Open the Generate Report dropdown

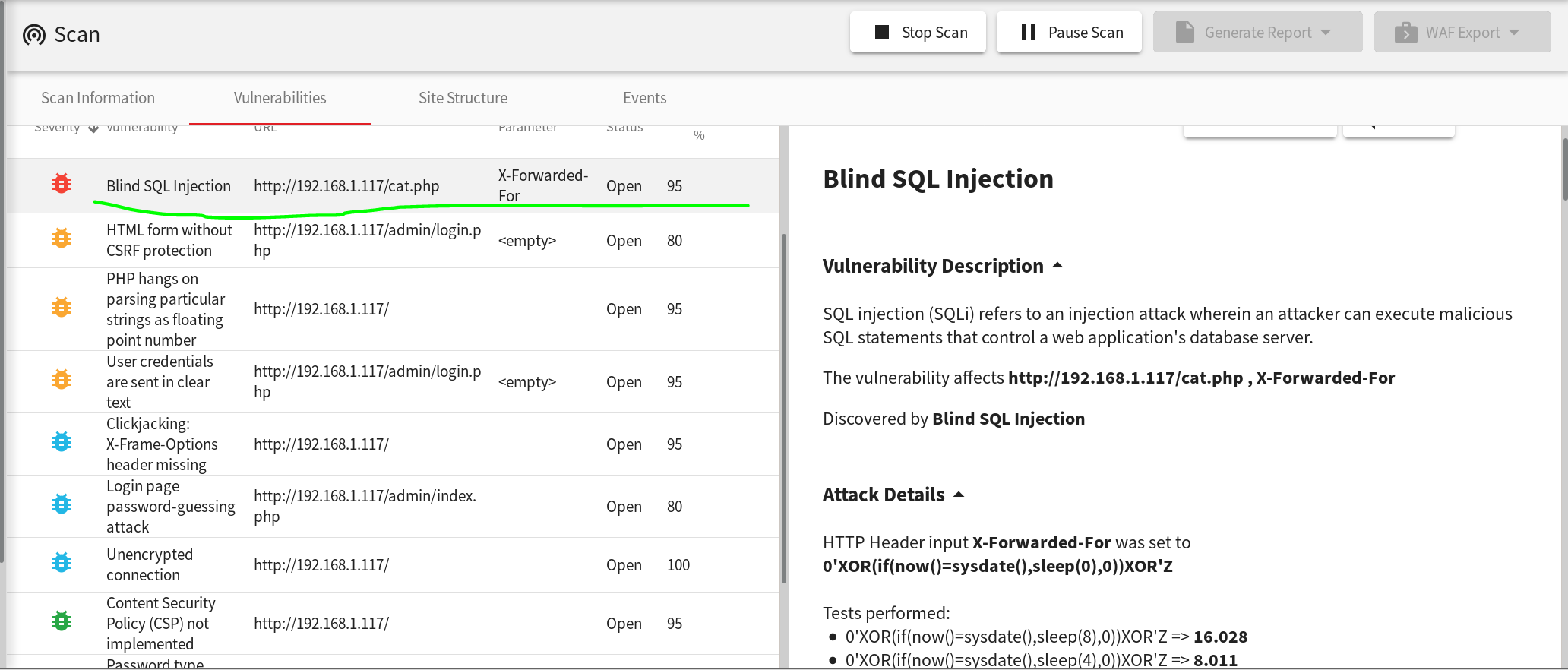[x=1257, y=33]
